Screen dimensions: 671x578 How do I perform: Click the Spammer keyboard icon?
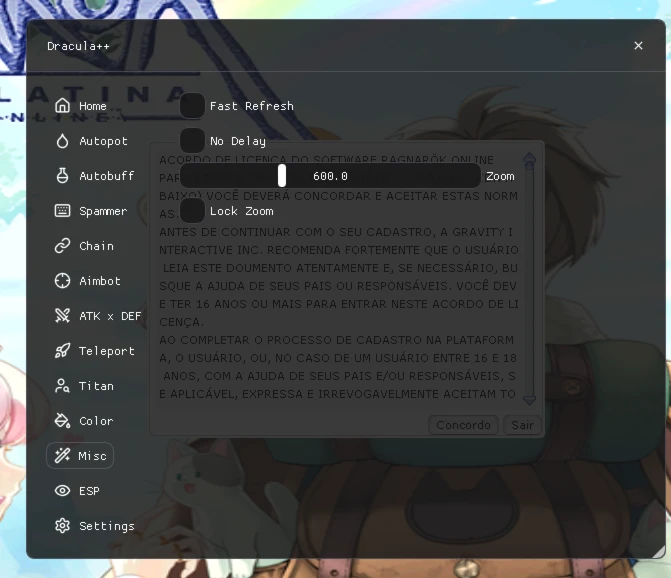(x=62, y=211)
